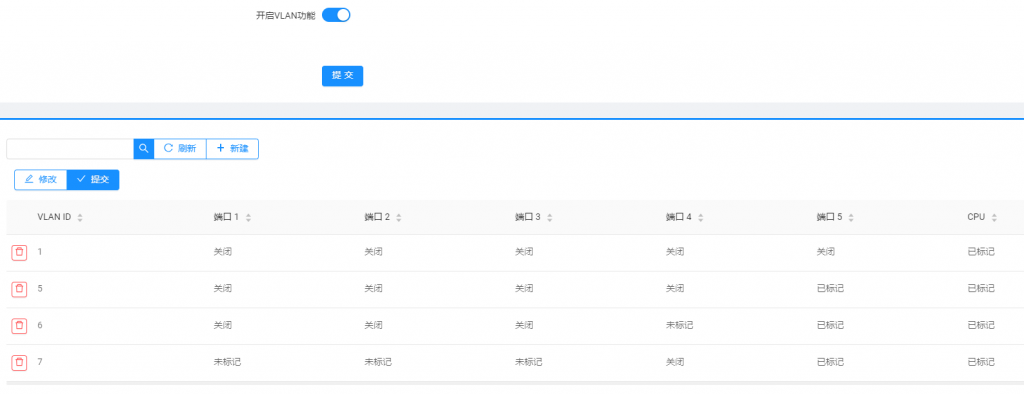Sort table by 端口 4 column arrows
This screenshot has width=1024, height=394.
[701, 218]
